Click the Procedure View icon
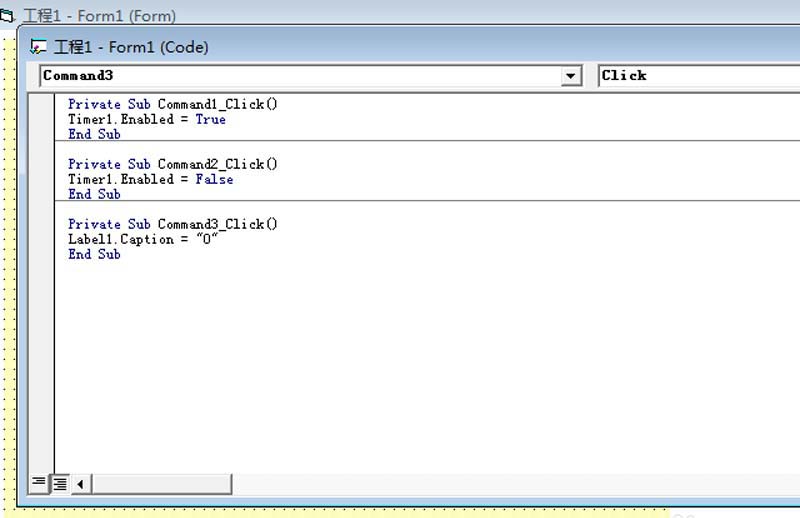800x518 pixels. point(39,483)
